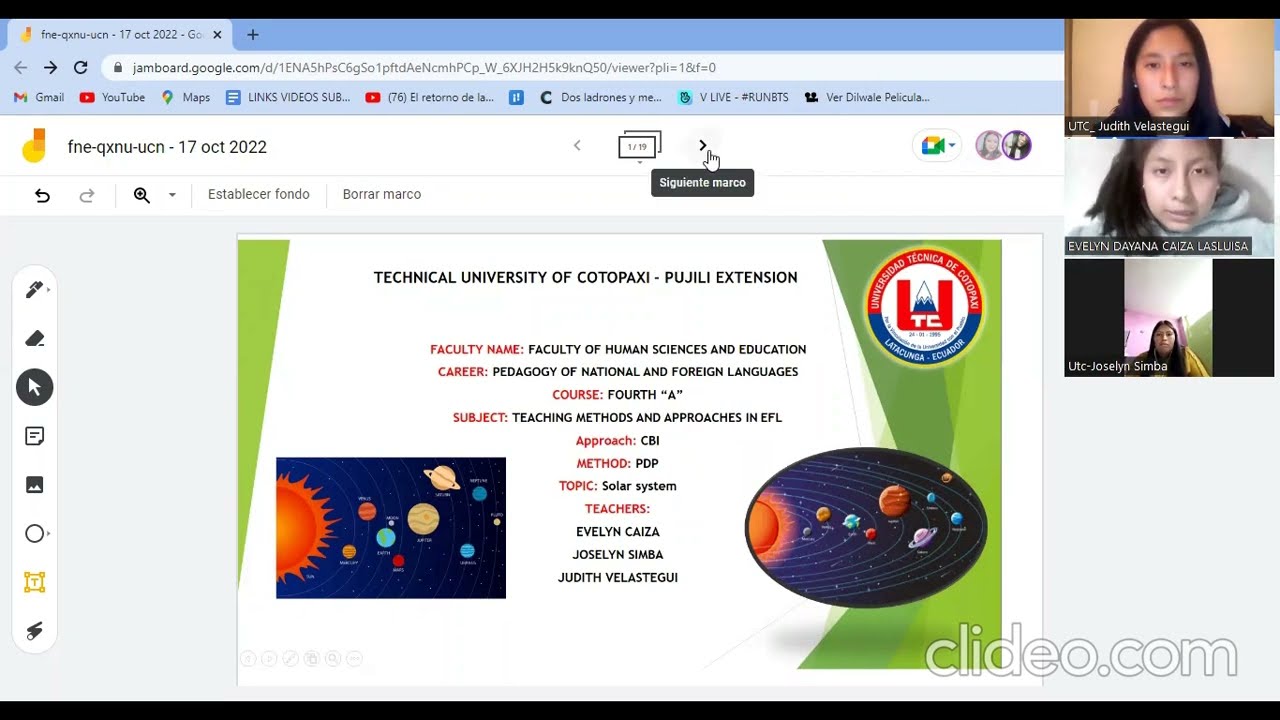Click the METHOD: PDP line
1280x720 pixels.
pyautogui.click(x=617, y=463)
